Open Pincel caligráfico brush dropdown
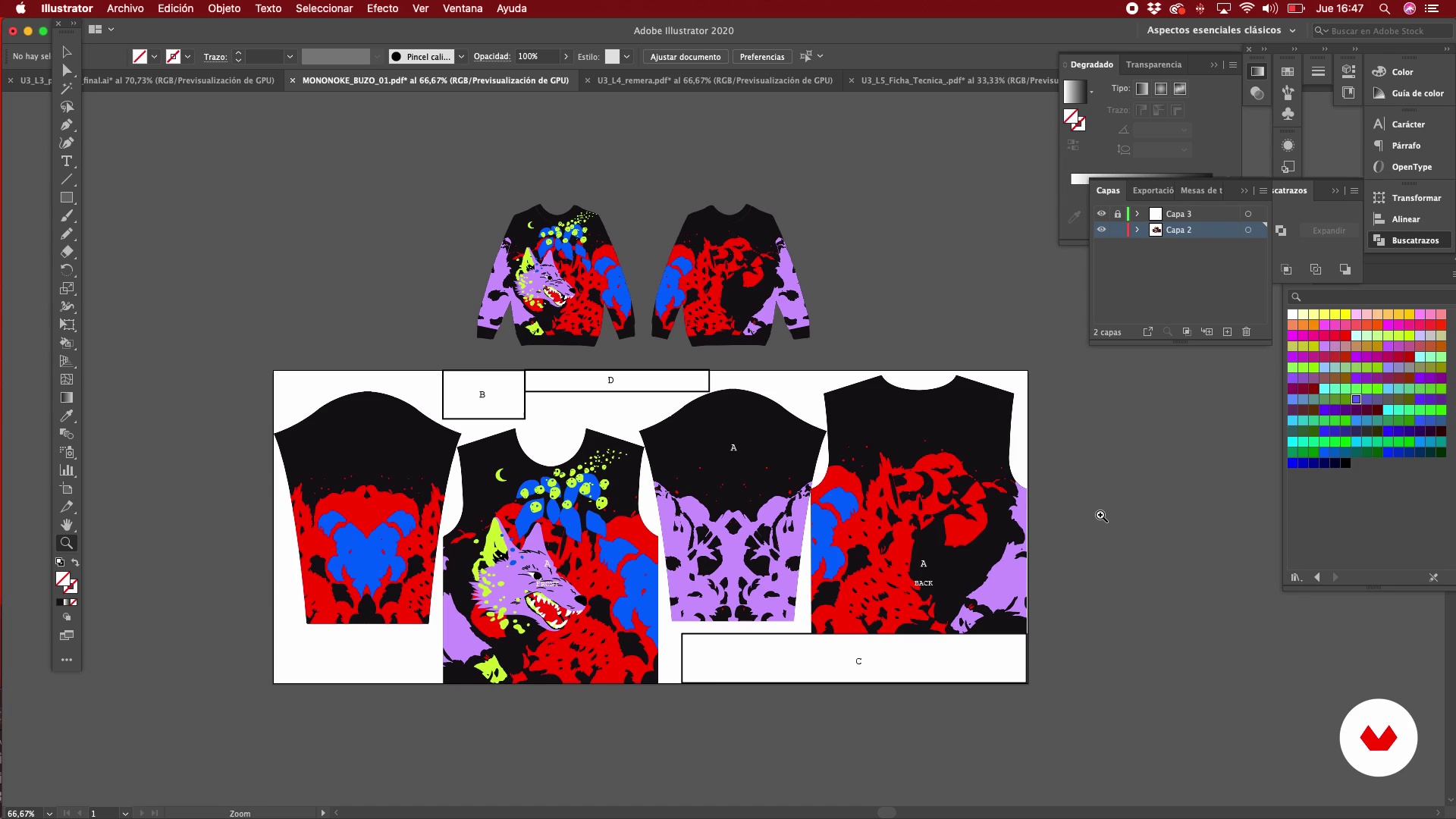This screenshot has height=819, width=1456. point(461,57)
